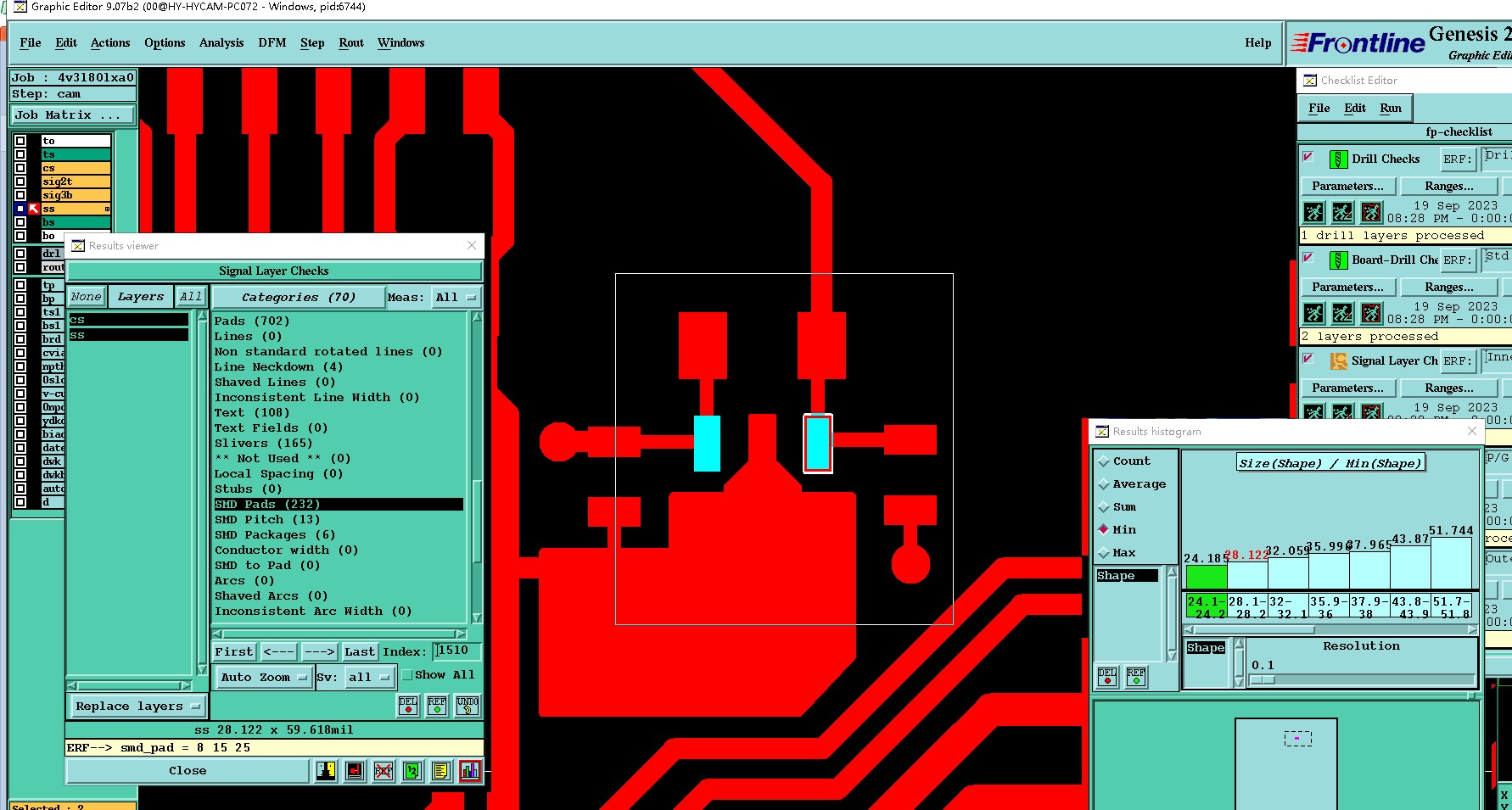Screen dimensions: 1512x810
Task: Open the Job Matrix button menu
Action: point(72,115)
